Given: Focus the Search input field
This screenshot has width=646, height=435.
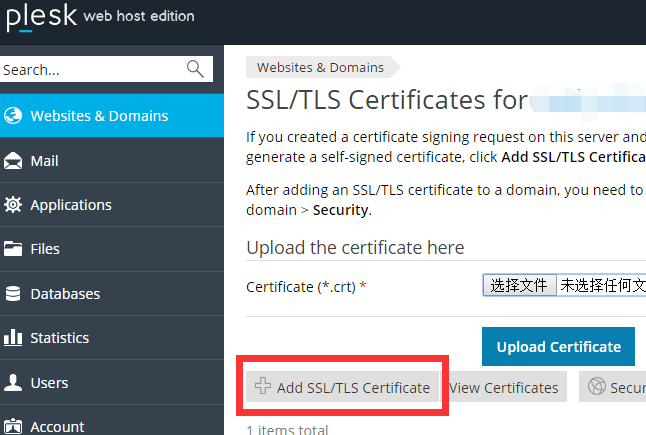Looking at the screenshot, I should [x=90, y=70].
